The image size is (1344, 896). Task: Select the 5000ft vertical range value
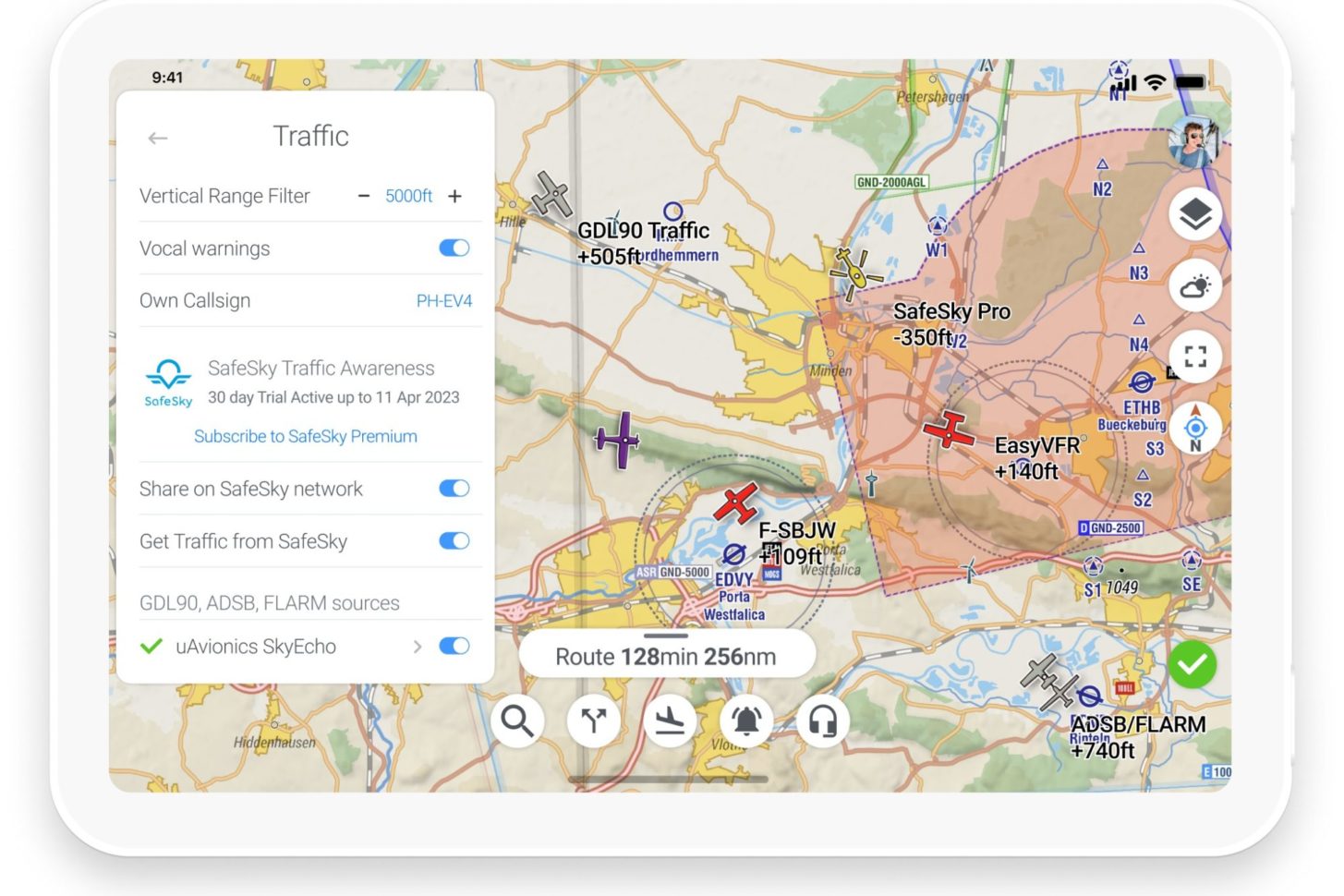pos(408,196)
